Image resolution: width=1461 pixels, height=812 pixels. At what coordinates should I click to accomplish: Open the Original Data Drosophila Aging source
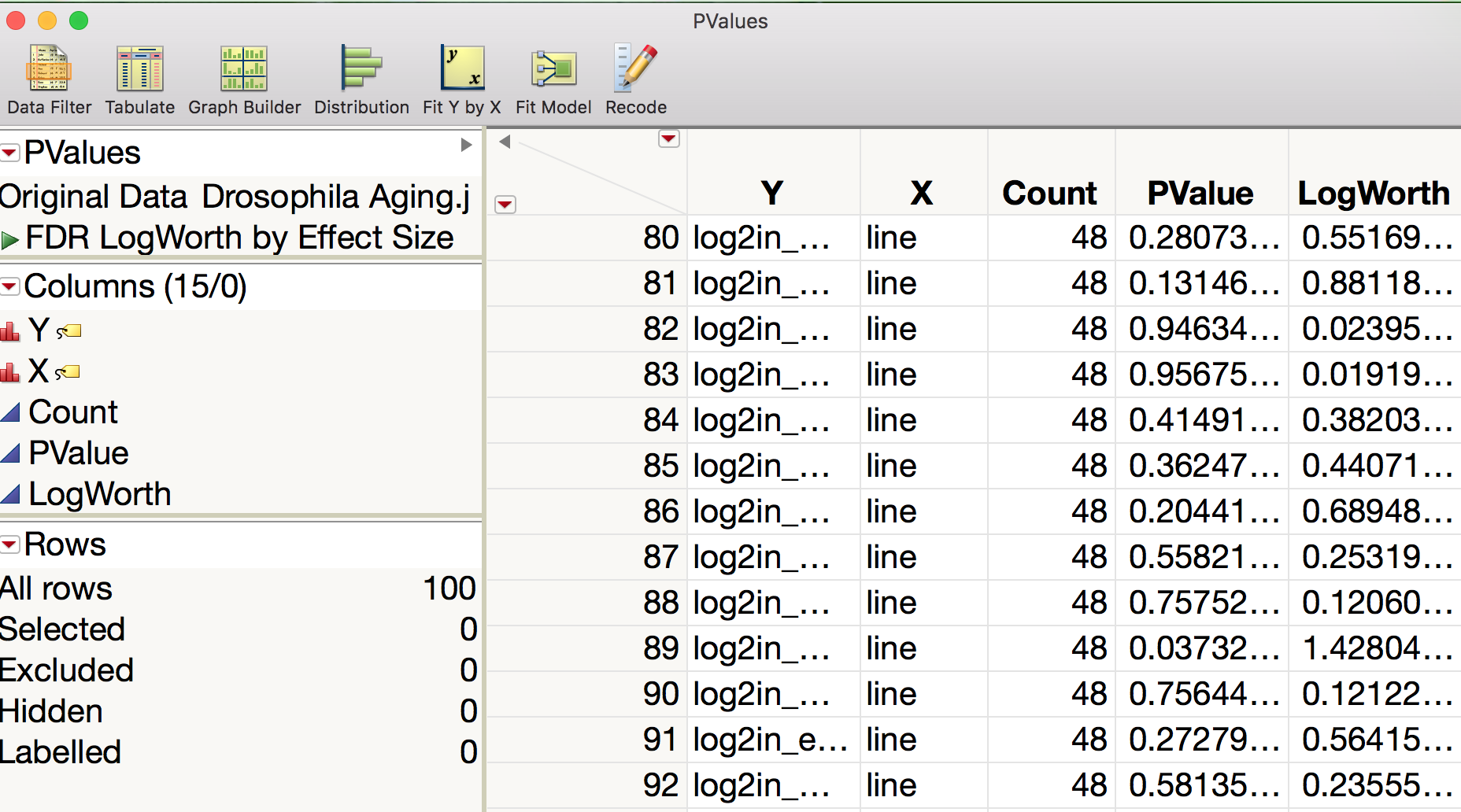pos(236,197)
